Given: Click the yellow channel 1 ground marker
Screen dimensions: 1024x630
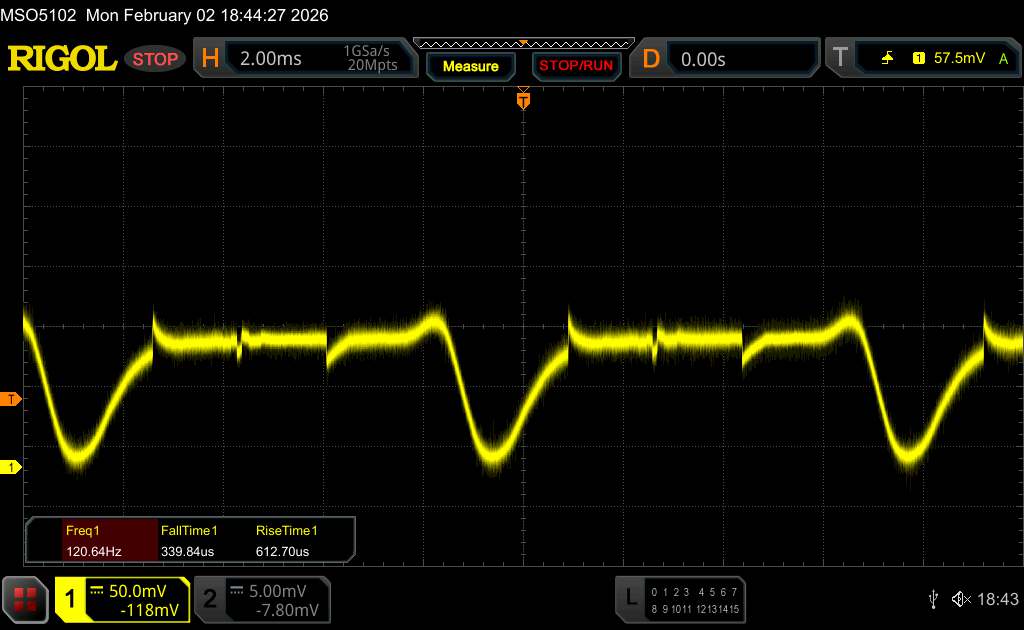Looking at the screenshot, I should [11, 467].
